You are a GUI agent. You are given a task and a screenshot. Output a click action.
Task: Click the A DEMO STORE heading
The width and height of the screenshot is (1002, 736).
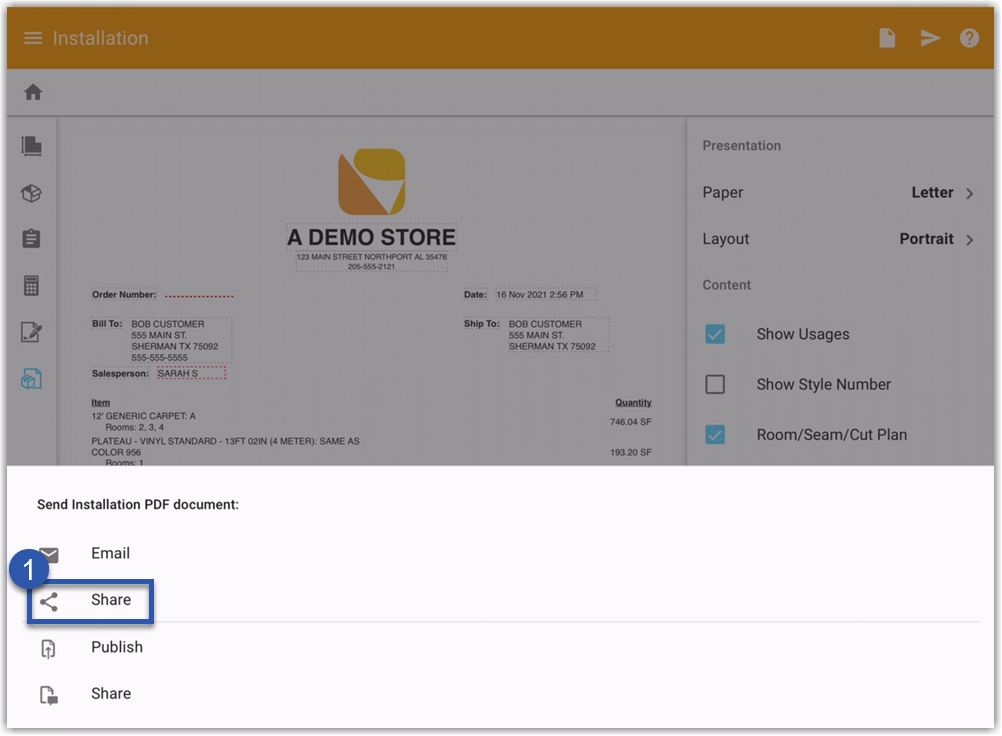[371, 238]
